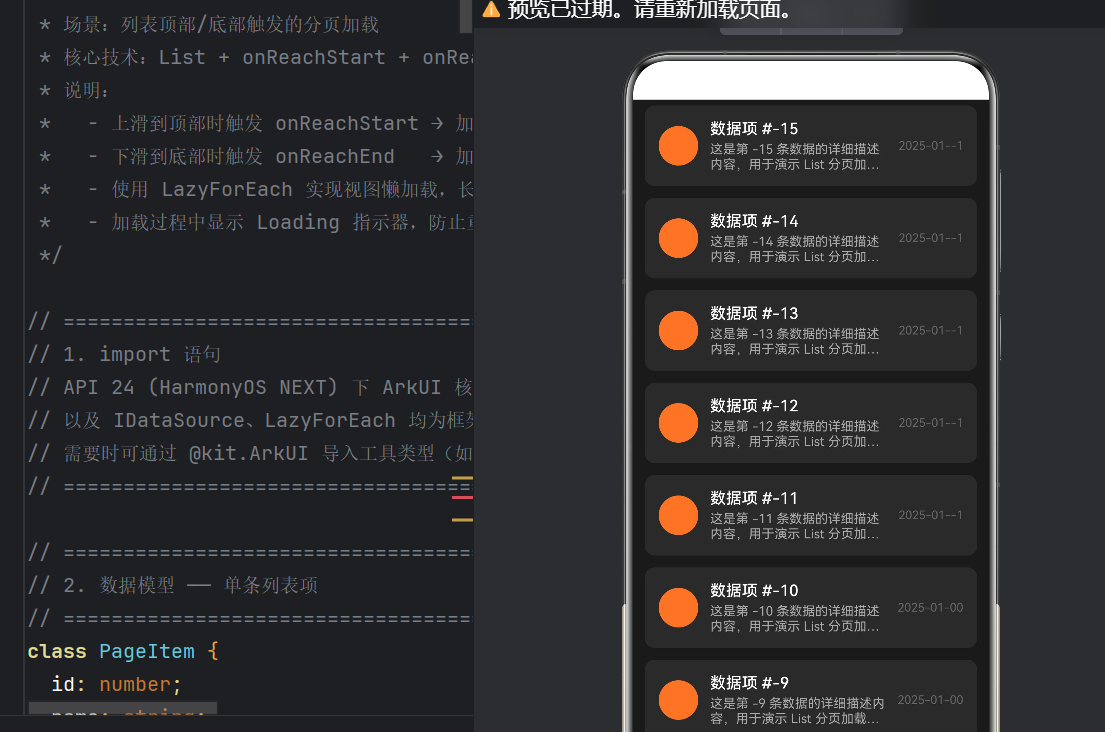The image size is (1105, 732).
Task: Click date label on item #-15 card
Action: click(x=930, y=146)
